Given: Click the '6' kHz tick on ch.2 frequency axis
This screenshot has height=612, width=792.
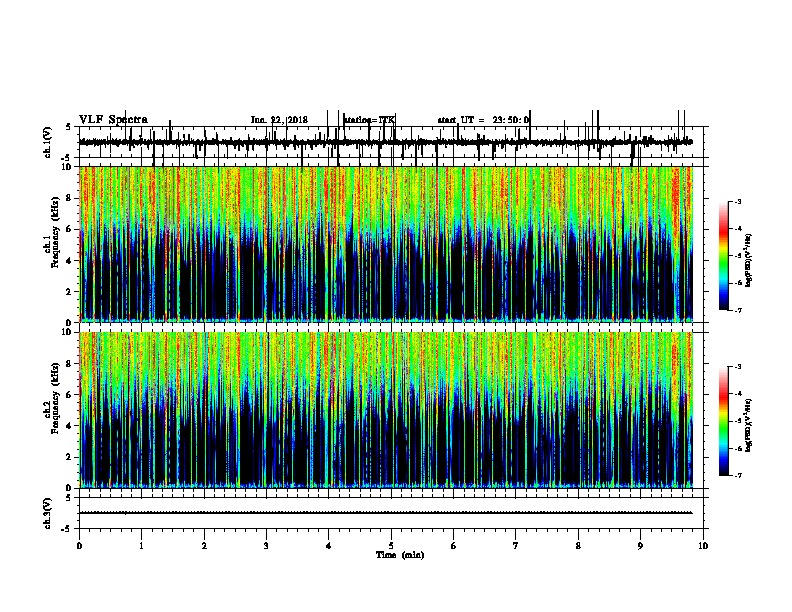Looking at the screenshot, I should [69, 395].
